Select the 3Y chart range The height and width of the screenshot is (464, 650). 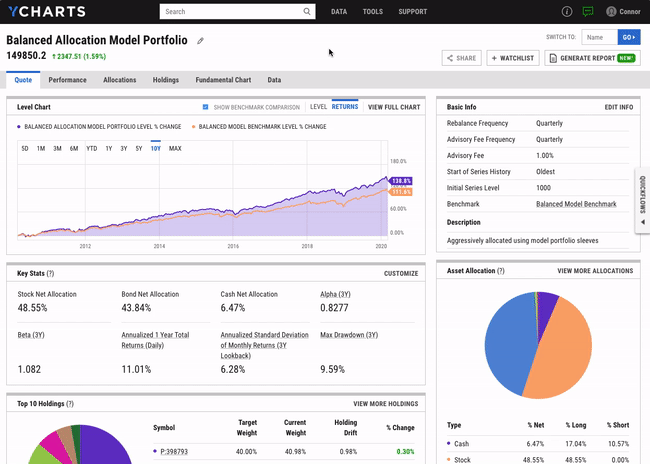tap(124, 148)
